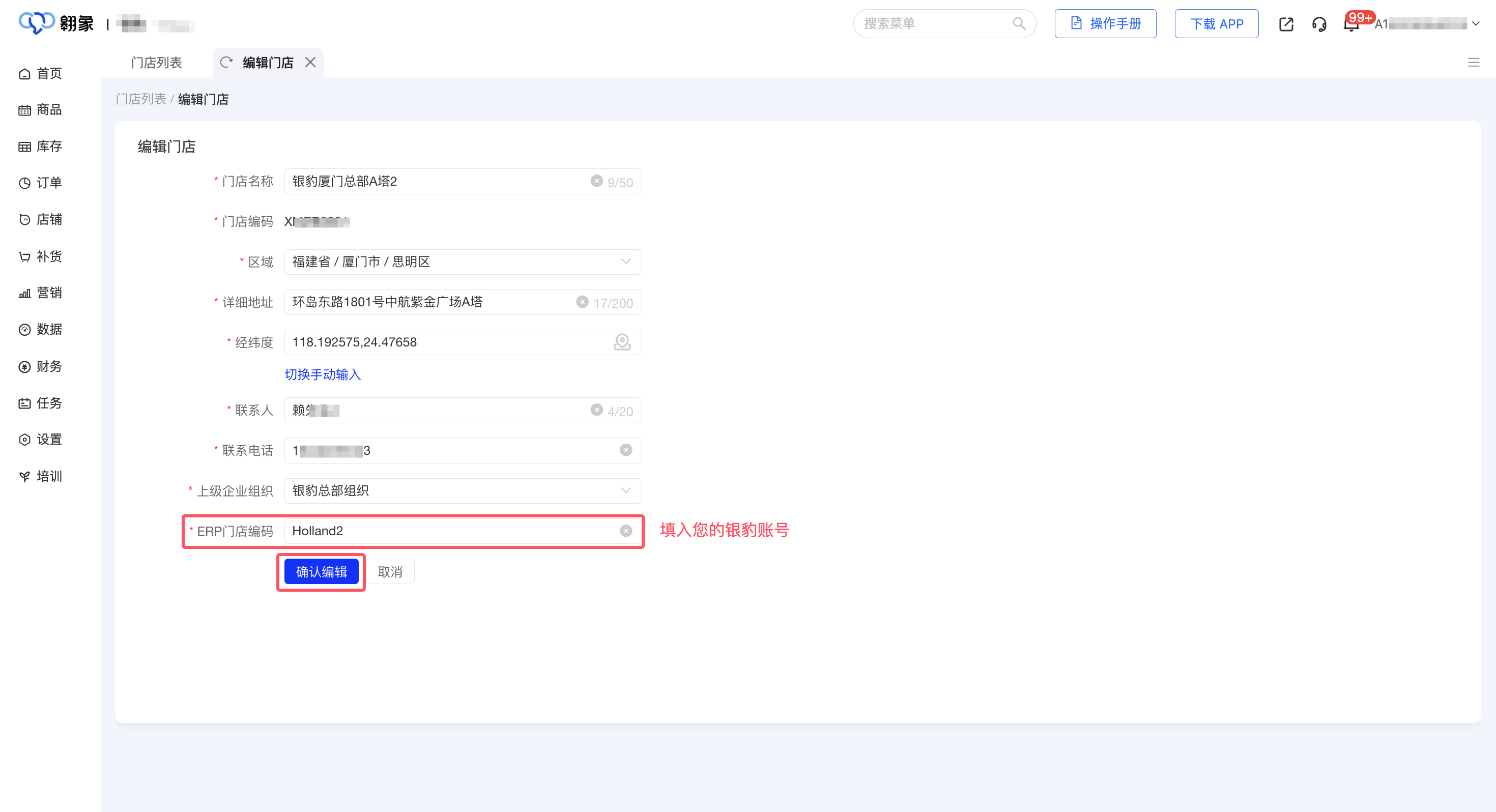Click the map locator icon in 经纬度 field
The height and width of the screenshot is (812, 1496).
[622, 342]
